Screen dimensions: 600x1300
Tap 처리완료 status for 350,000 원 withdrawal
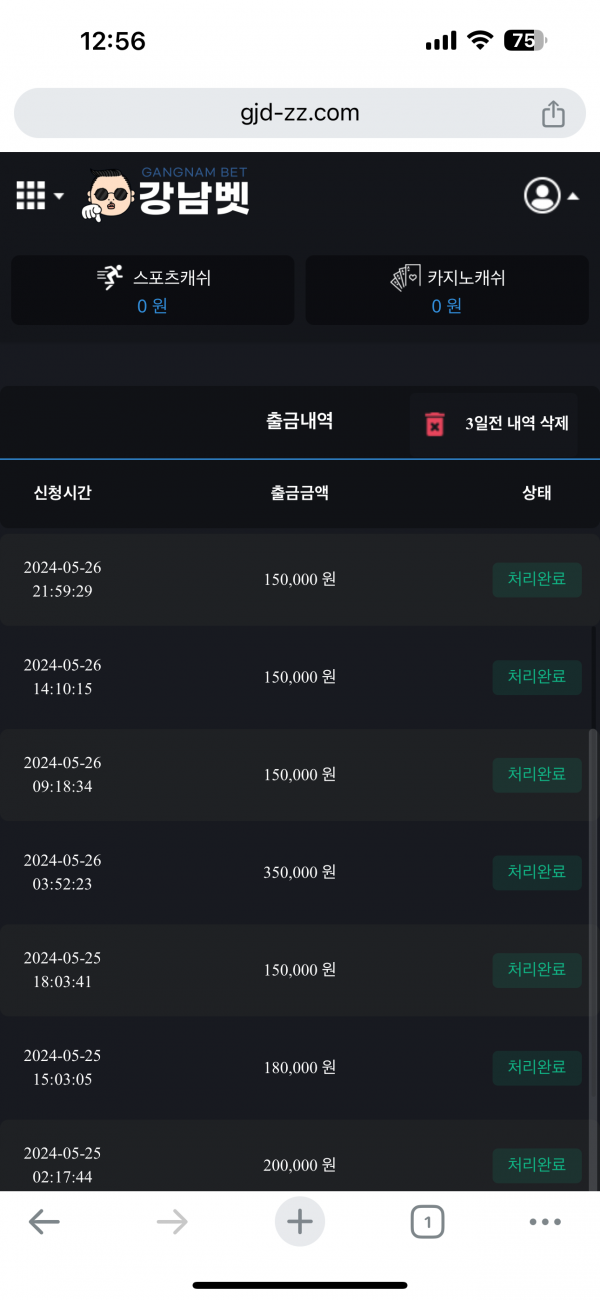[x=537, y=872]
